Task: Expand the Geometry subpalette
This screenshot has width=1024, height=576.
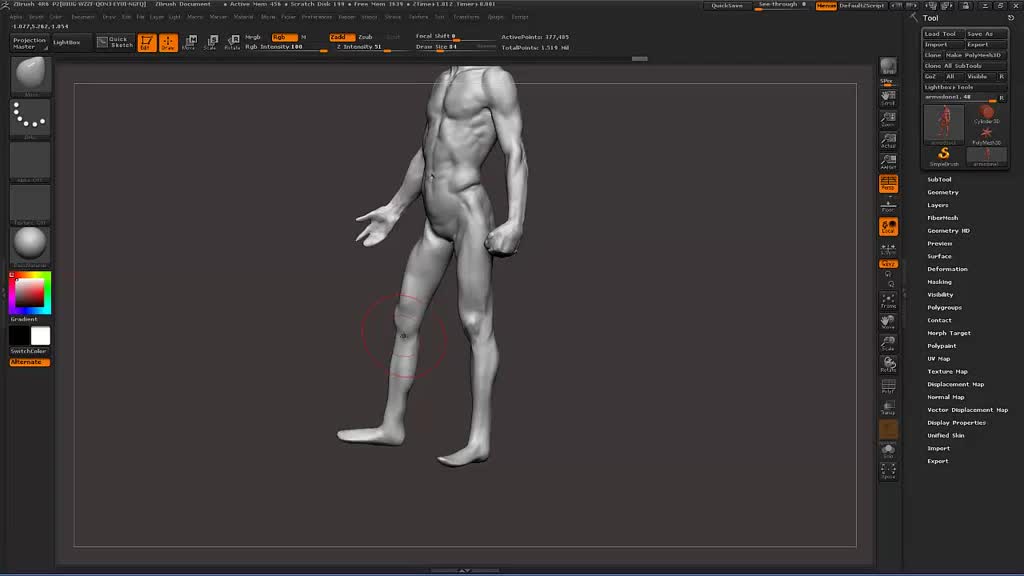Action: pos(942,193)
